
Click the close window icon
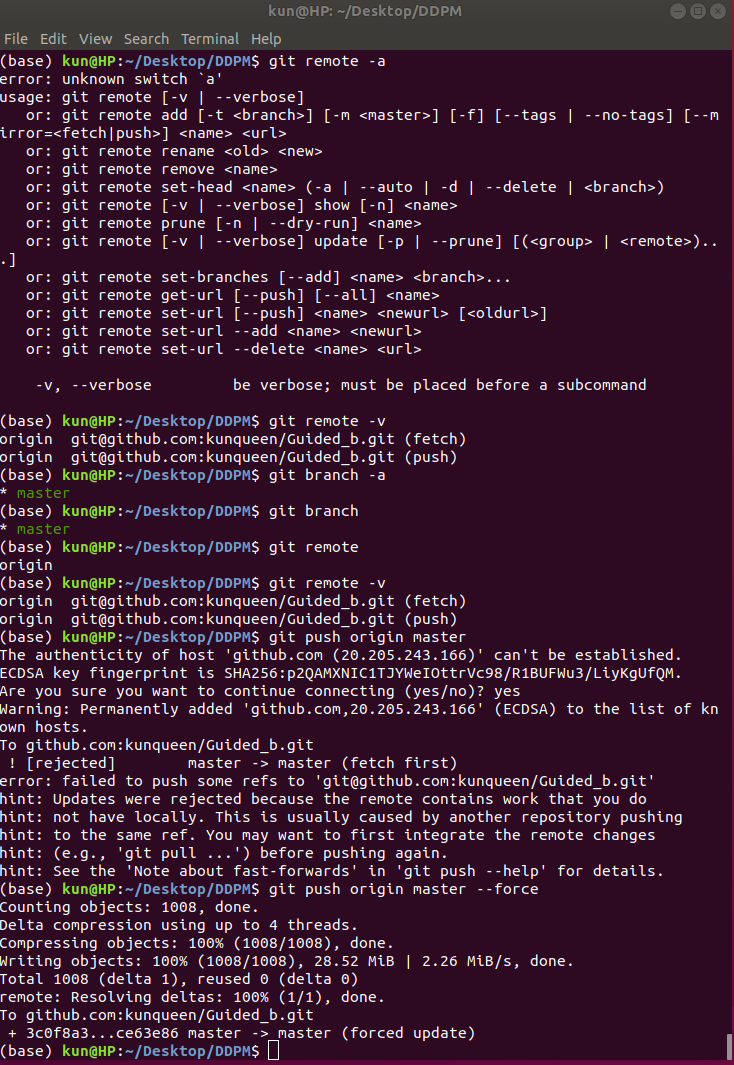(x=719, y=11)
